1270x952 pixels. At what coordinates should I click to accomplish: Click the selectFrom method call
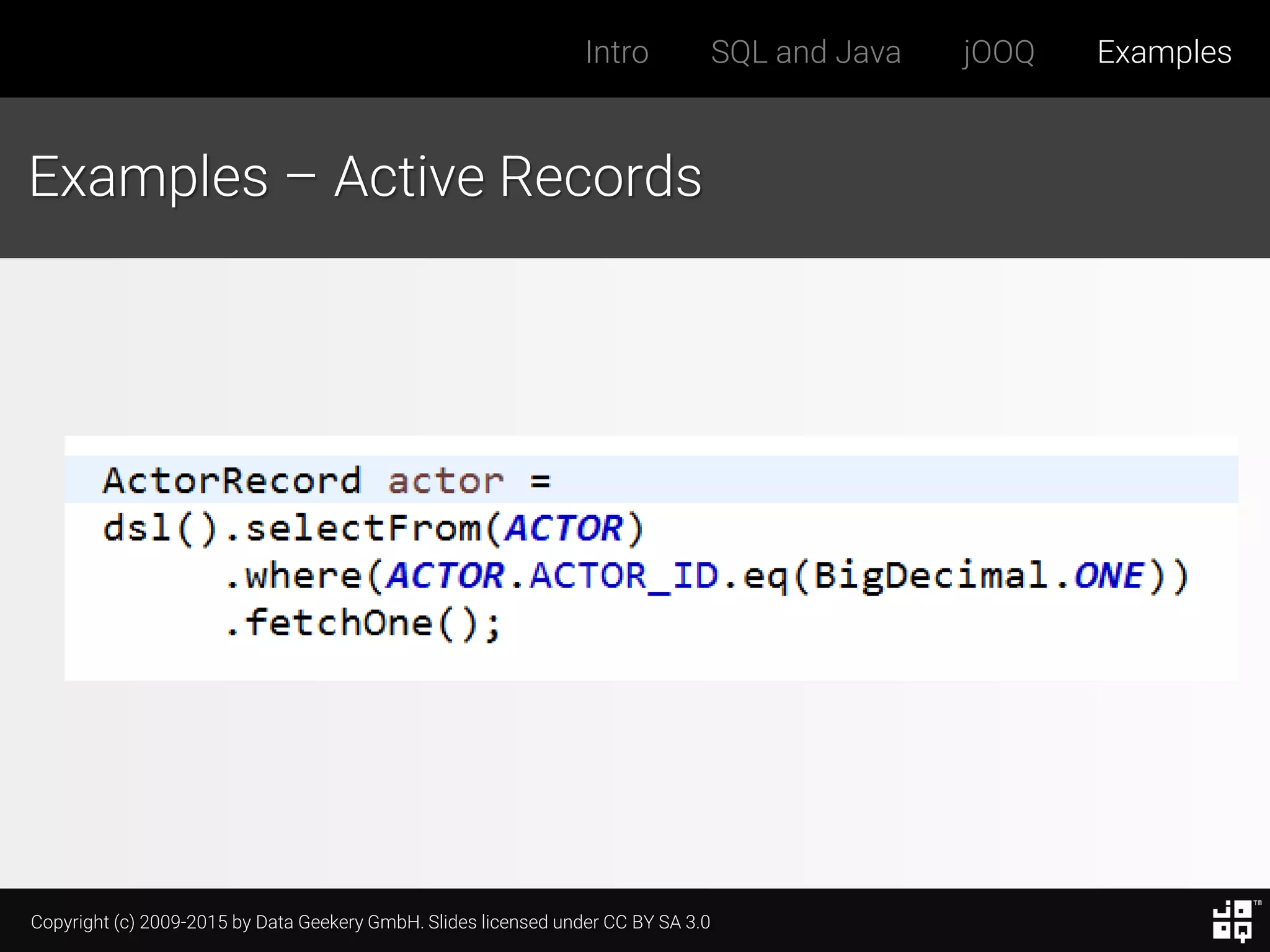pos(363,529)
